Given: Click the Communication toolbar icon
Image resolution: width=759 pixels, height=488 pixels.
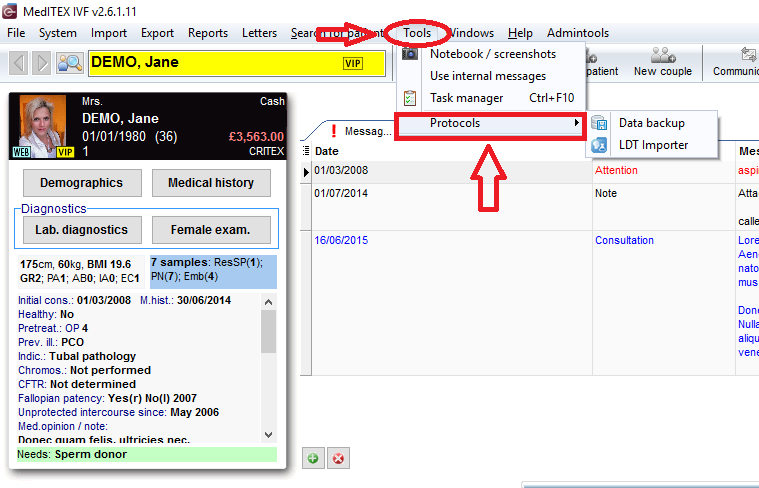Looking at the screenshot, I should tap(735, 62).
